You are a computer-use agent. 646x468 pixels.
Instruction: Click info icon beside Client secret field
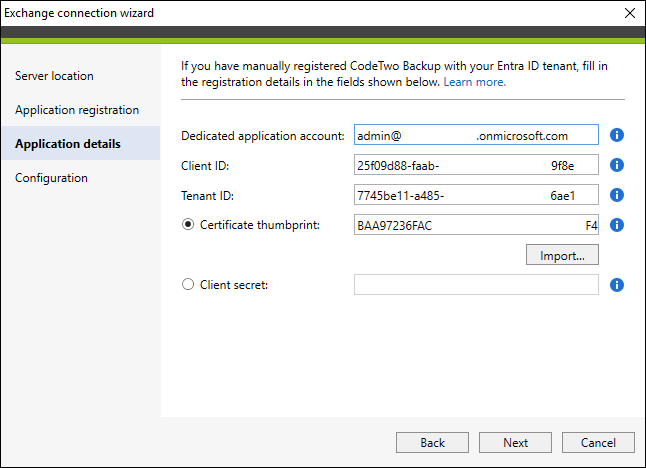point(616,285)
